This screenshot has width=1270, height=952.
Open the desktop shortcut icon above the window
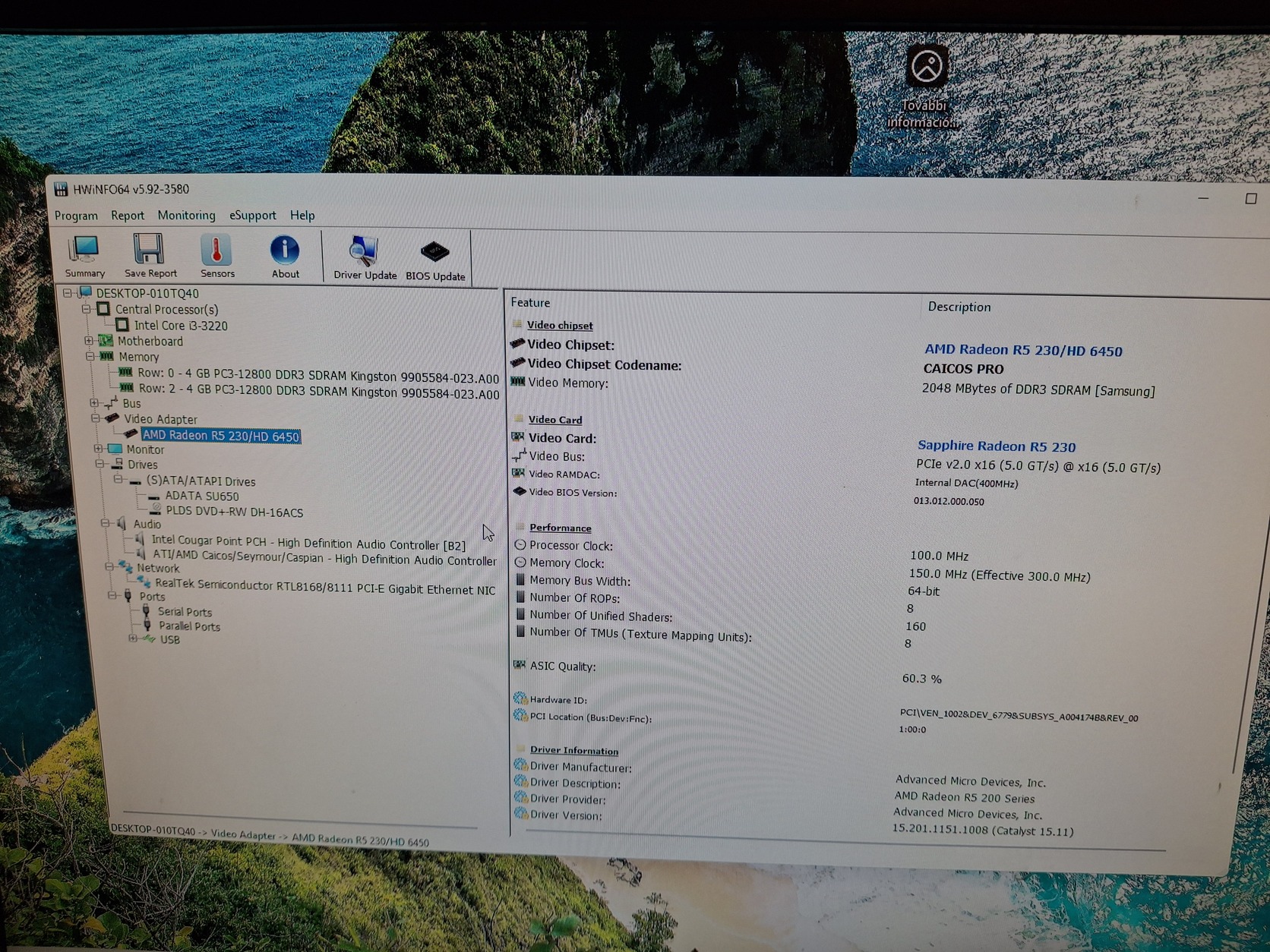pos(926,67)
